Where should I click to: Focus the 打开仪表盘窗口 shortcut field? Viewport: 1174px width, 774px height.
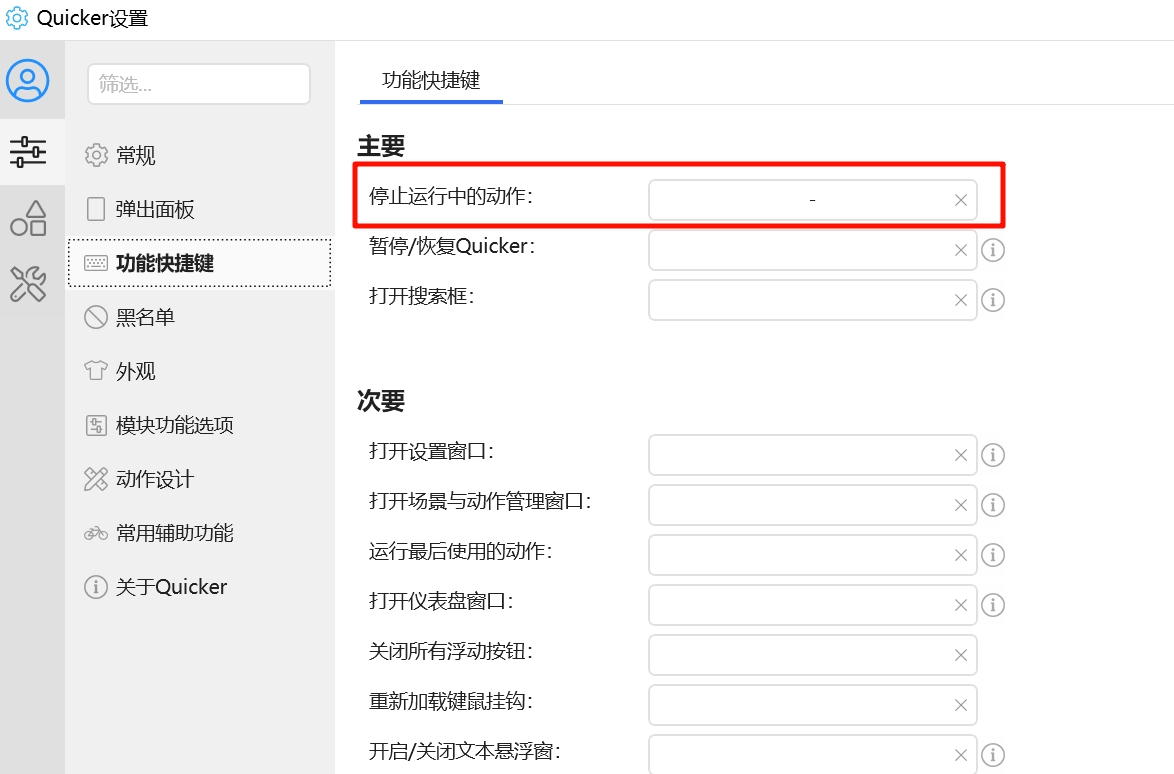point(812,605)
